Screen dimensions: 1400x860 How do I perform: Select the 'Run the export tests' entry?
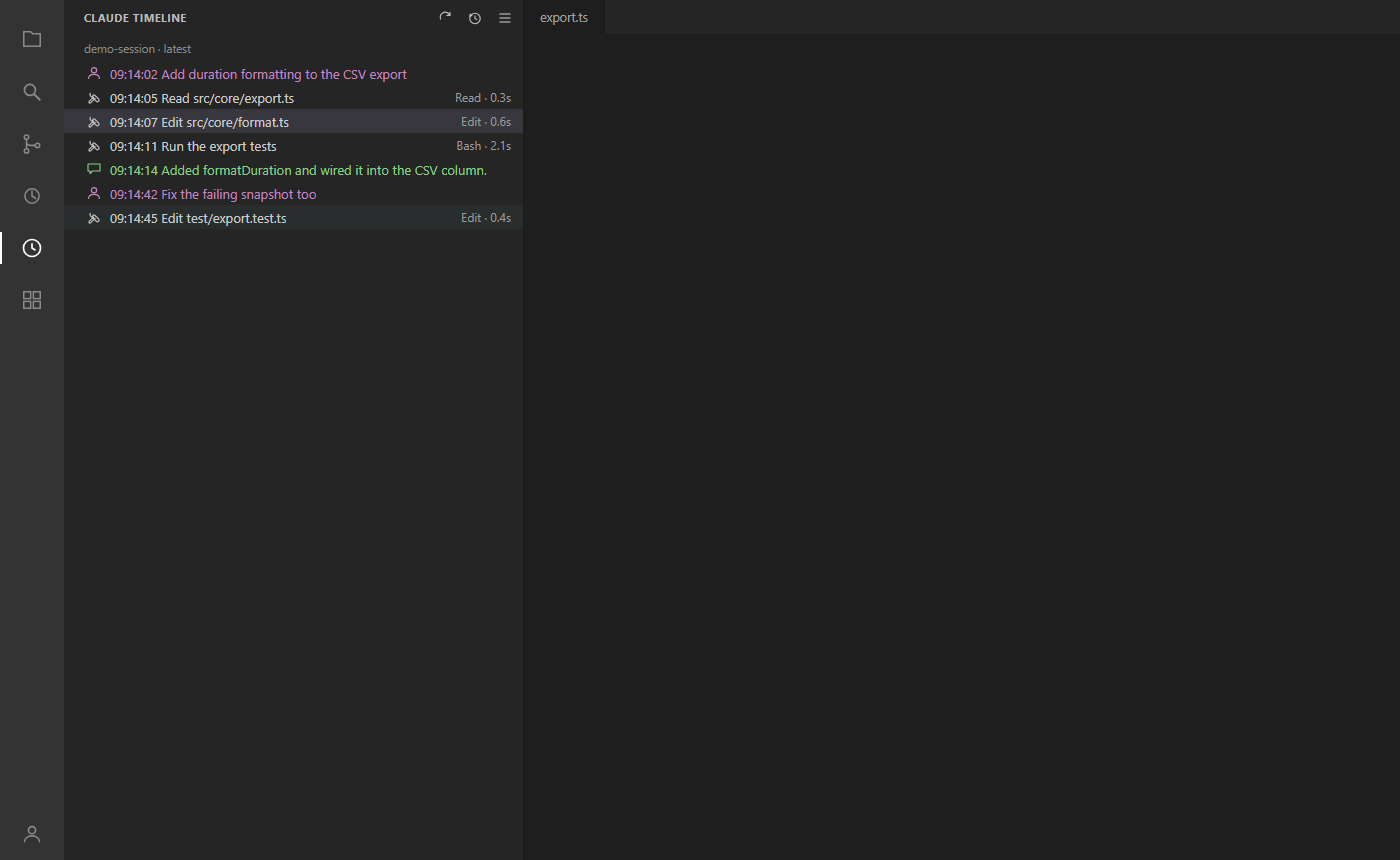293,146
